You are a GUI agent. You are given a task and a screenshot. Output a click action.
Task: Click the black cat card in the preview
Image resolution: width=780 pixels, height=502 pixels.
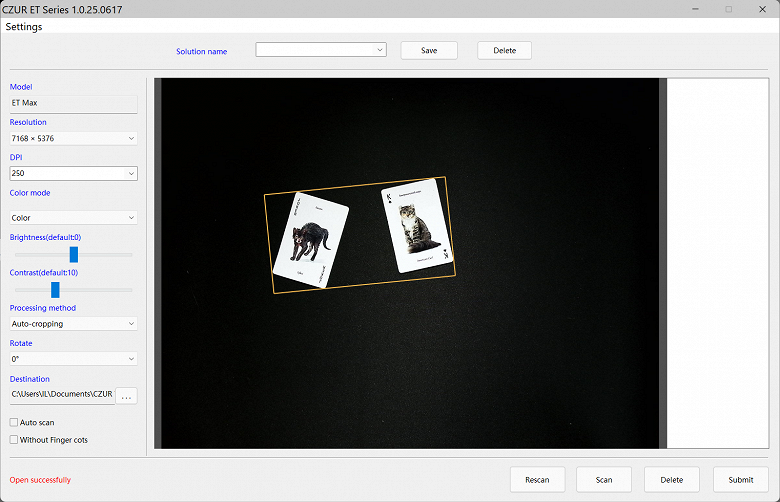(x=311, y=240)
